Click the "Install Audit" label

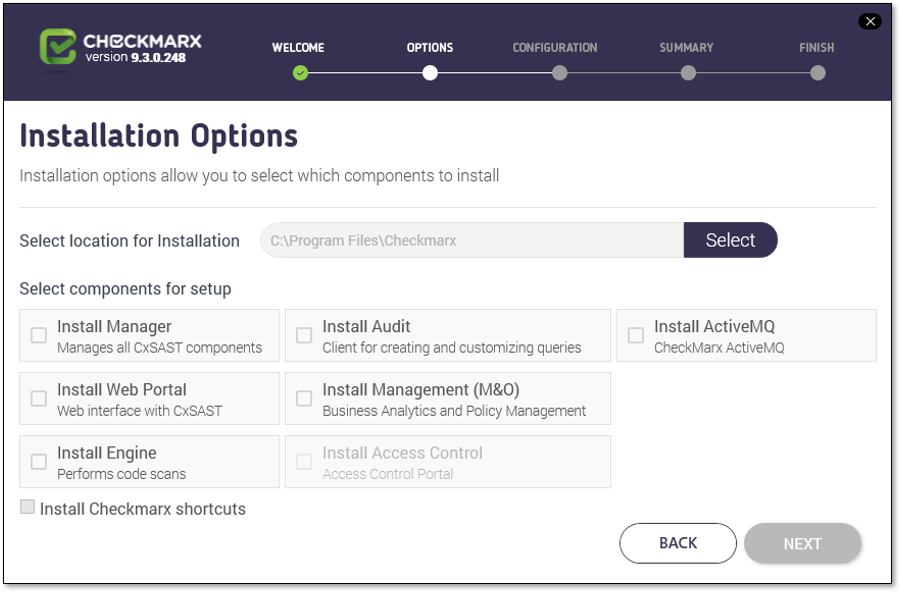(367, 326)
